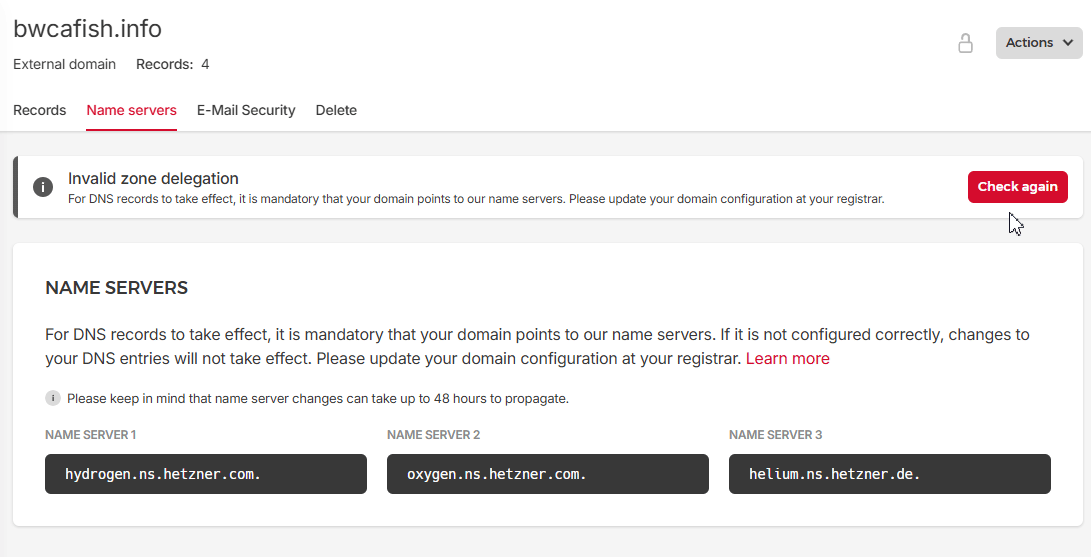
Task: Click the helium.ns.hetzner.de name server box
Action: coord(890,474)
